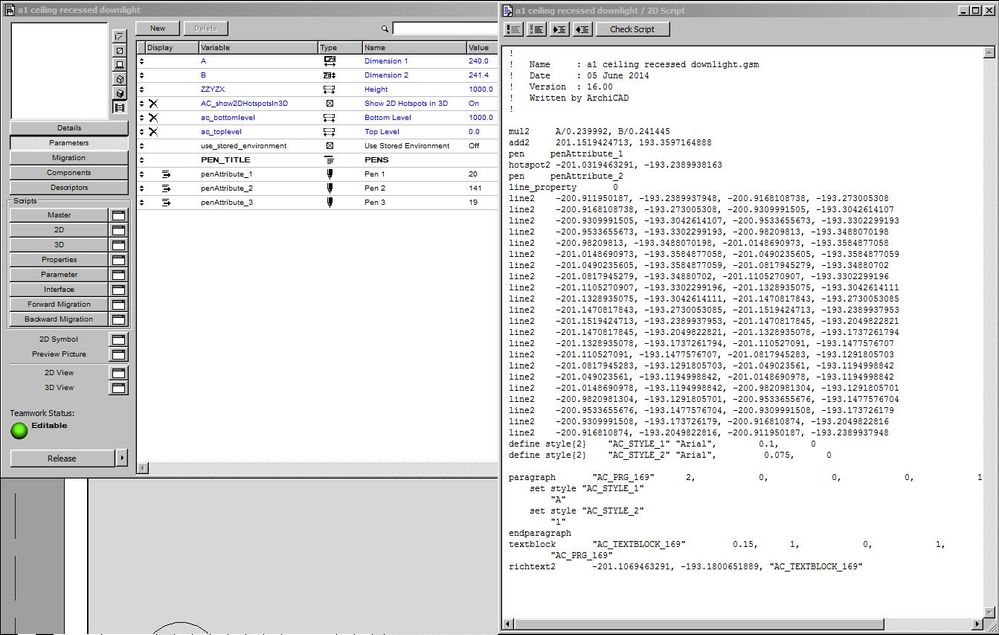Open the Parameter script
The image size is (999, 635).
59,275
